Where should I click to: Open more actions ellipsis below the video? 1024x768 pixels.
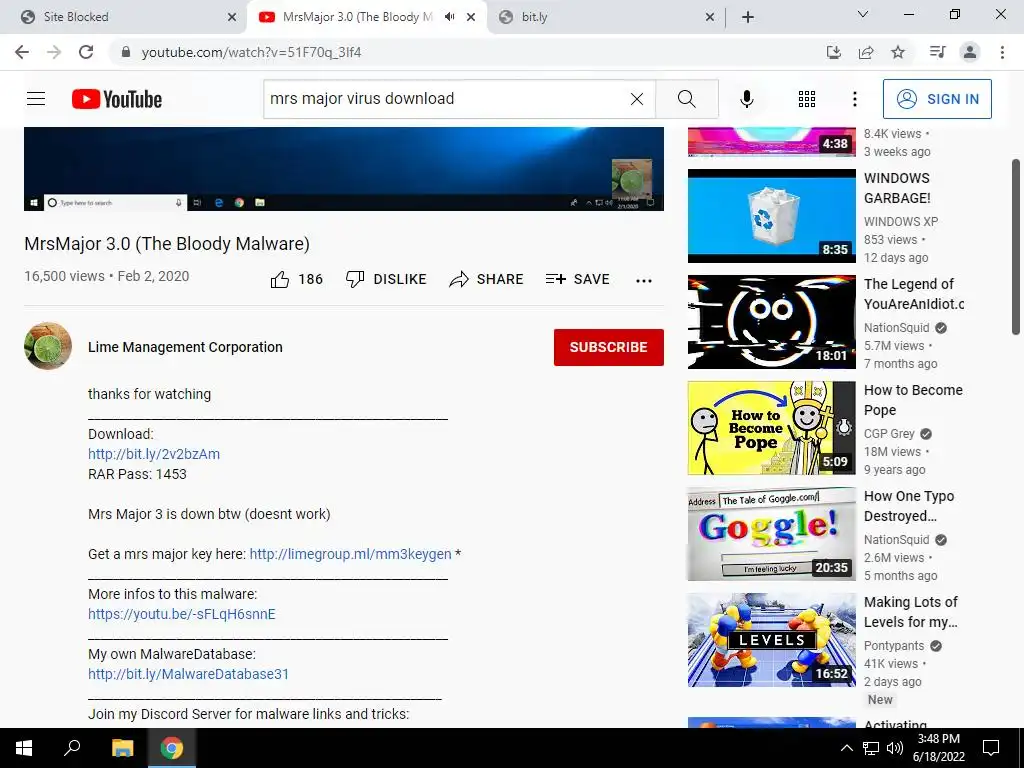click(644, 281)
